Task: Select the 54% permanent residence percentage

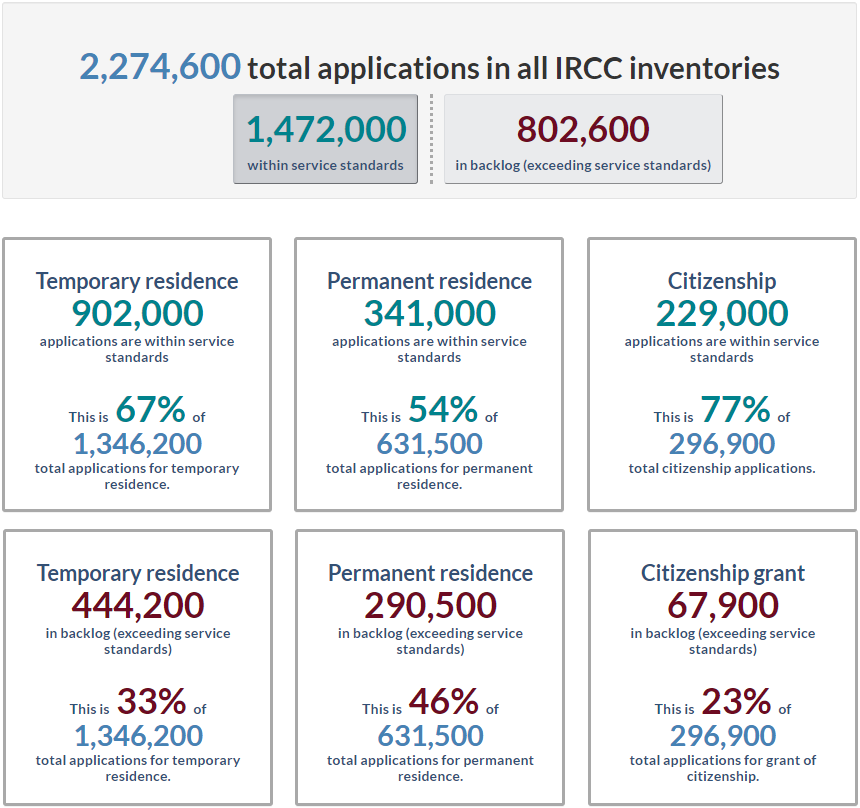Action: coord(443,409)
